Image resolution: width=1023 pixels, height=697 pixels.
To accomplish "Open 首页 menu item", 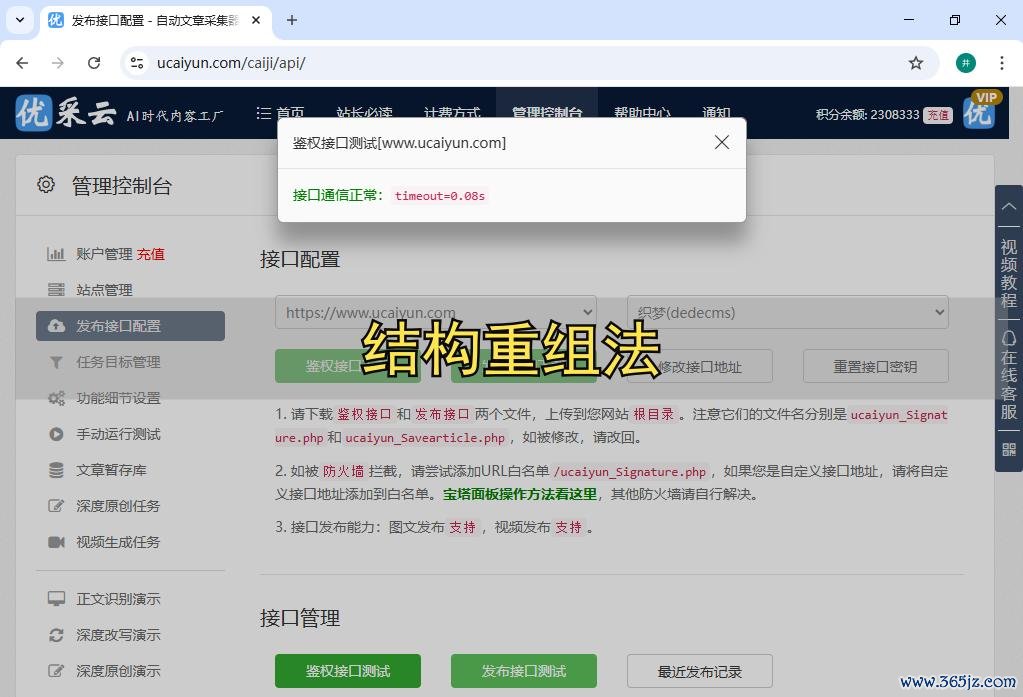I will [281, 113].
